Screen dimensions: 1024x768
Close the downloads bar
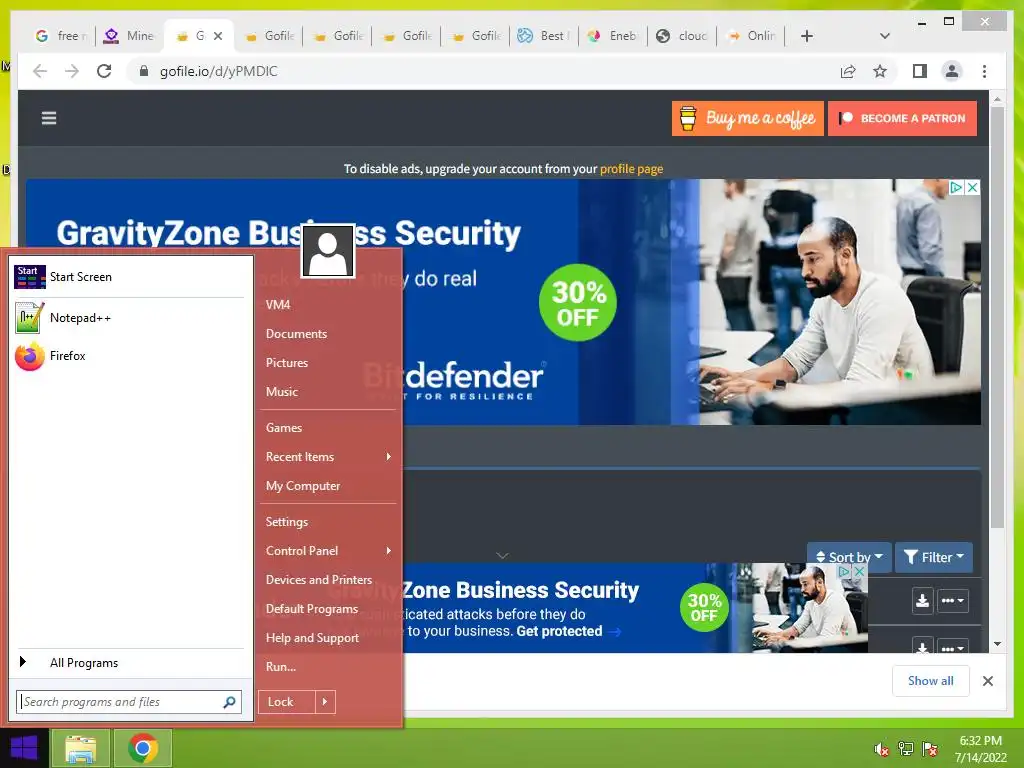point(988,681)
